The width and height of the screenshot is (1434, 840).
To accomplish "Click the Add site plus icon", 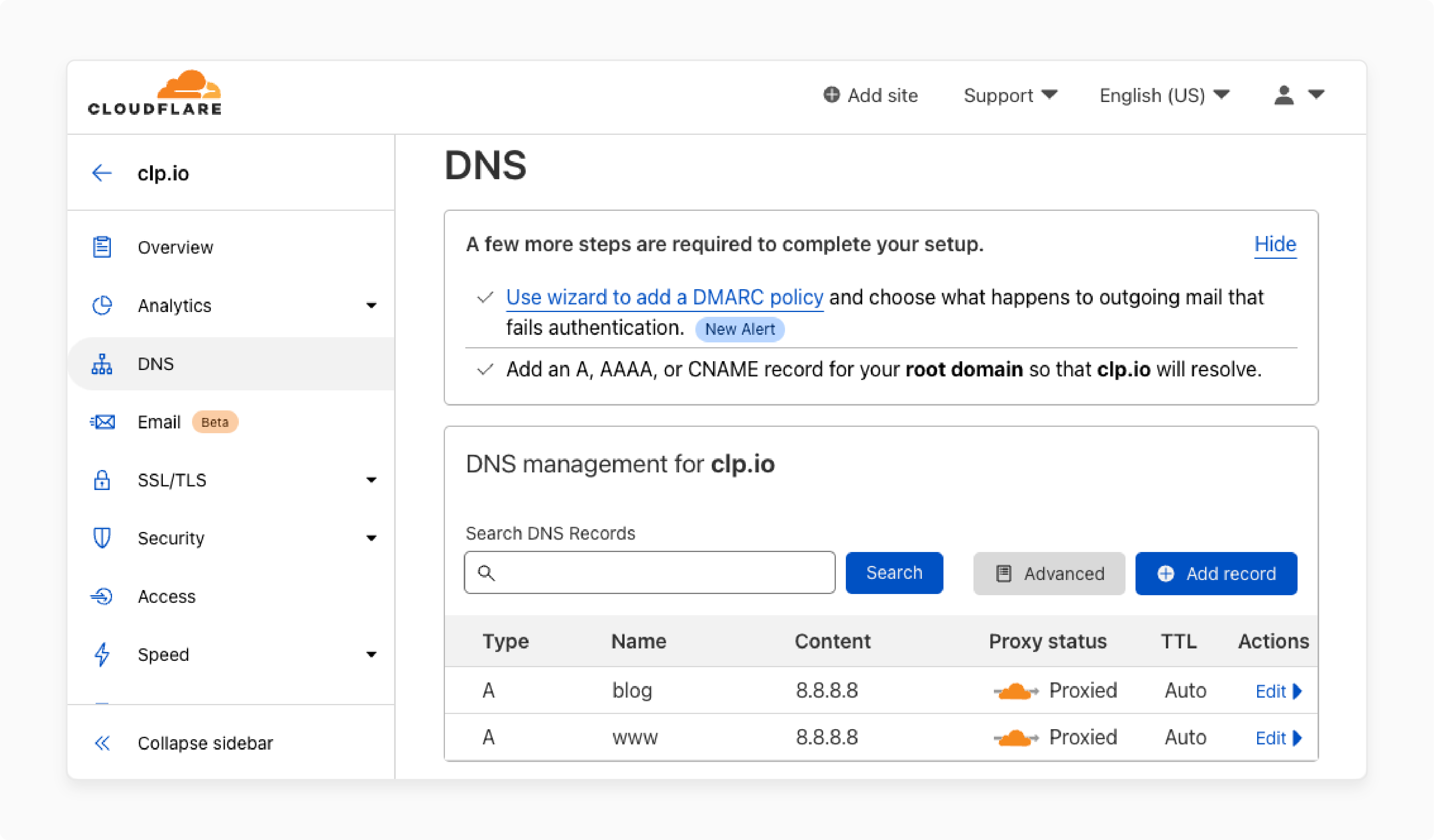I will (x=831, y=94).
